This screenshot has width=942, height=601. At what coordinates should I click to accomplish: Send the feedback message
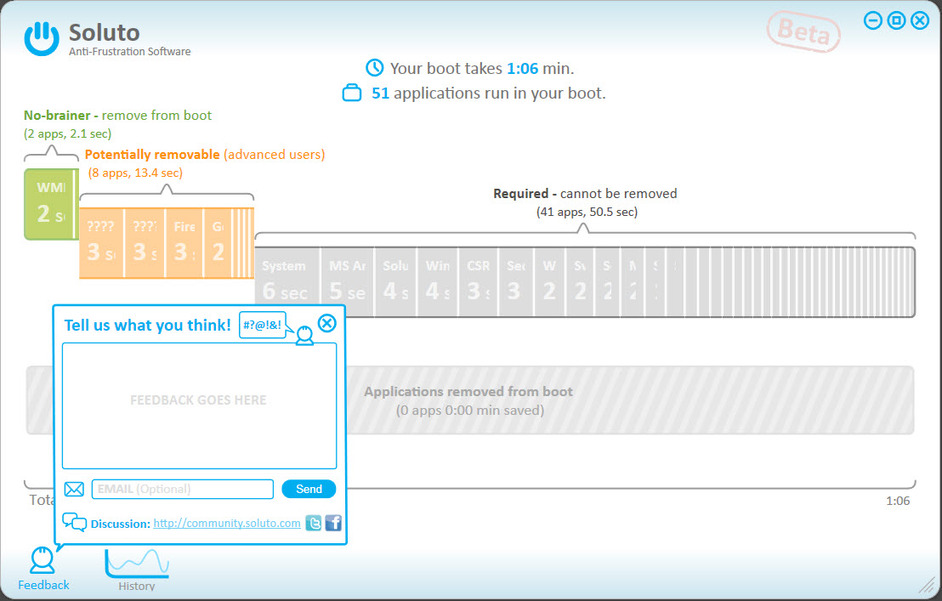point(309,489)
